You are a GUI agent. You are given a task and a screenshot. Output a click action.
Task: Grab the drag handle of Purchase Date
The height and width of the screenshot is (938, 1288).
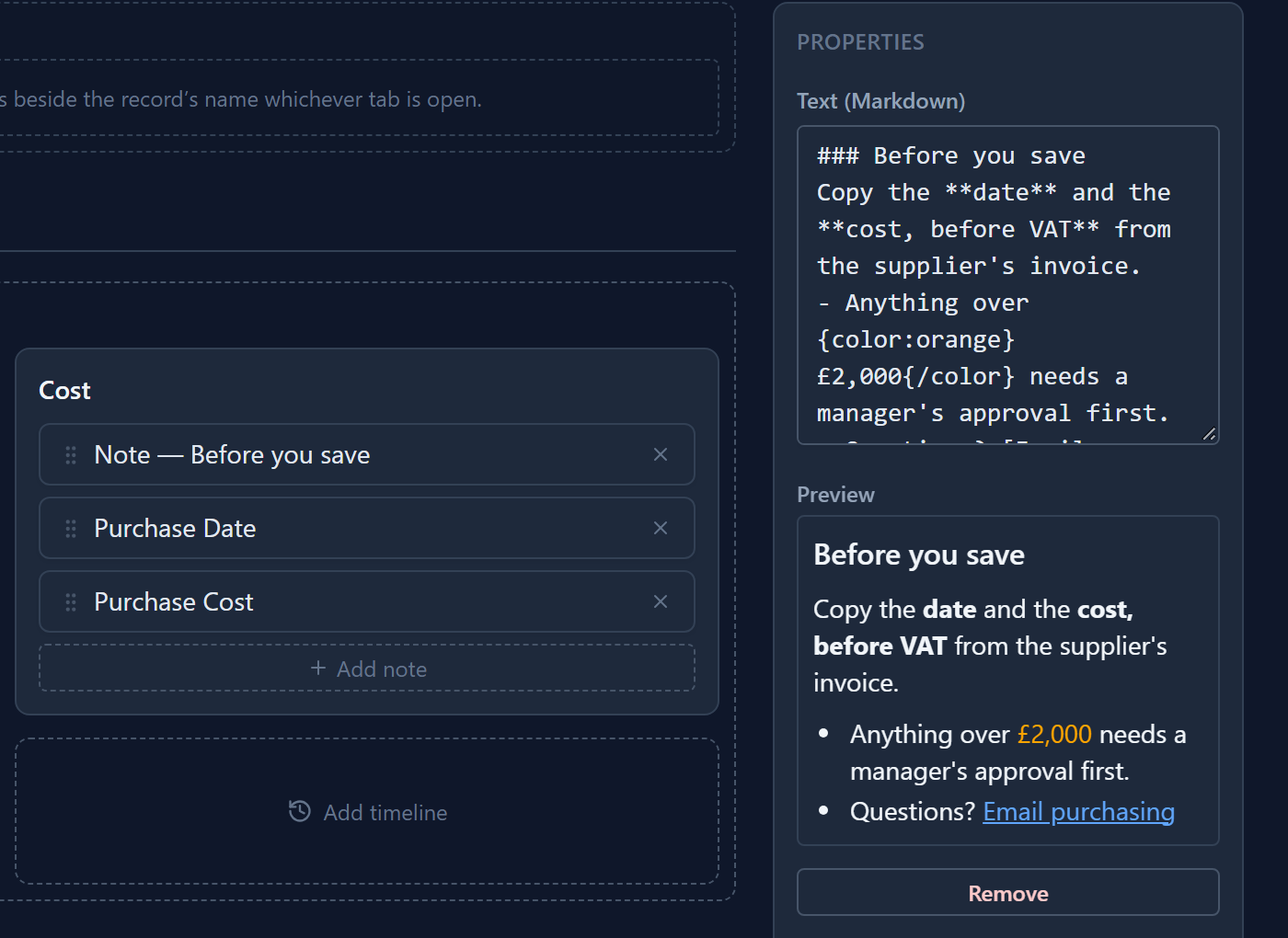tap(71, 529)
